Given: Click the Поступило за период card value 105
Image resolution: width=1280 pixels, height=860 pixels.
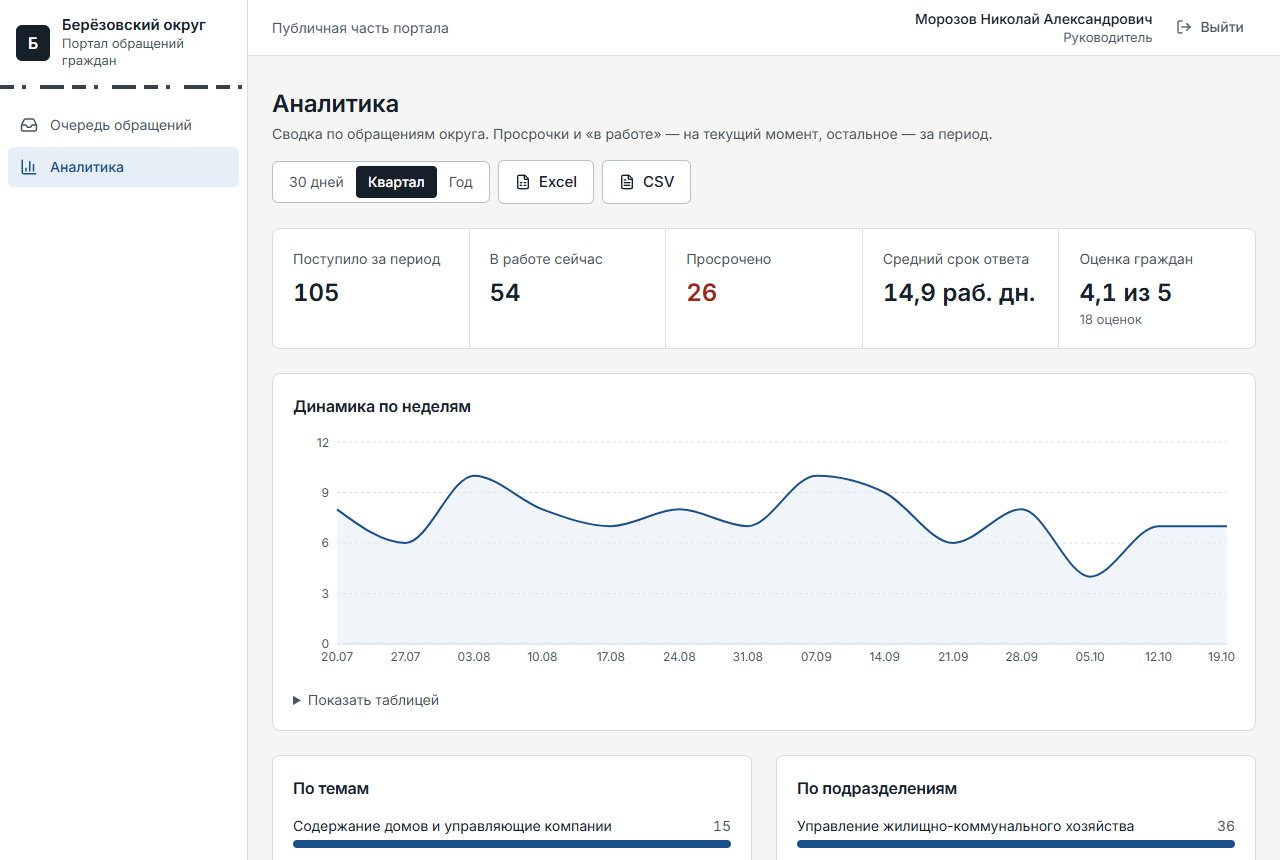Looking at the screenshot, I should tap(316, 293).
